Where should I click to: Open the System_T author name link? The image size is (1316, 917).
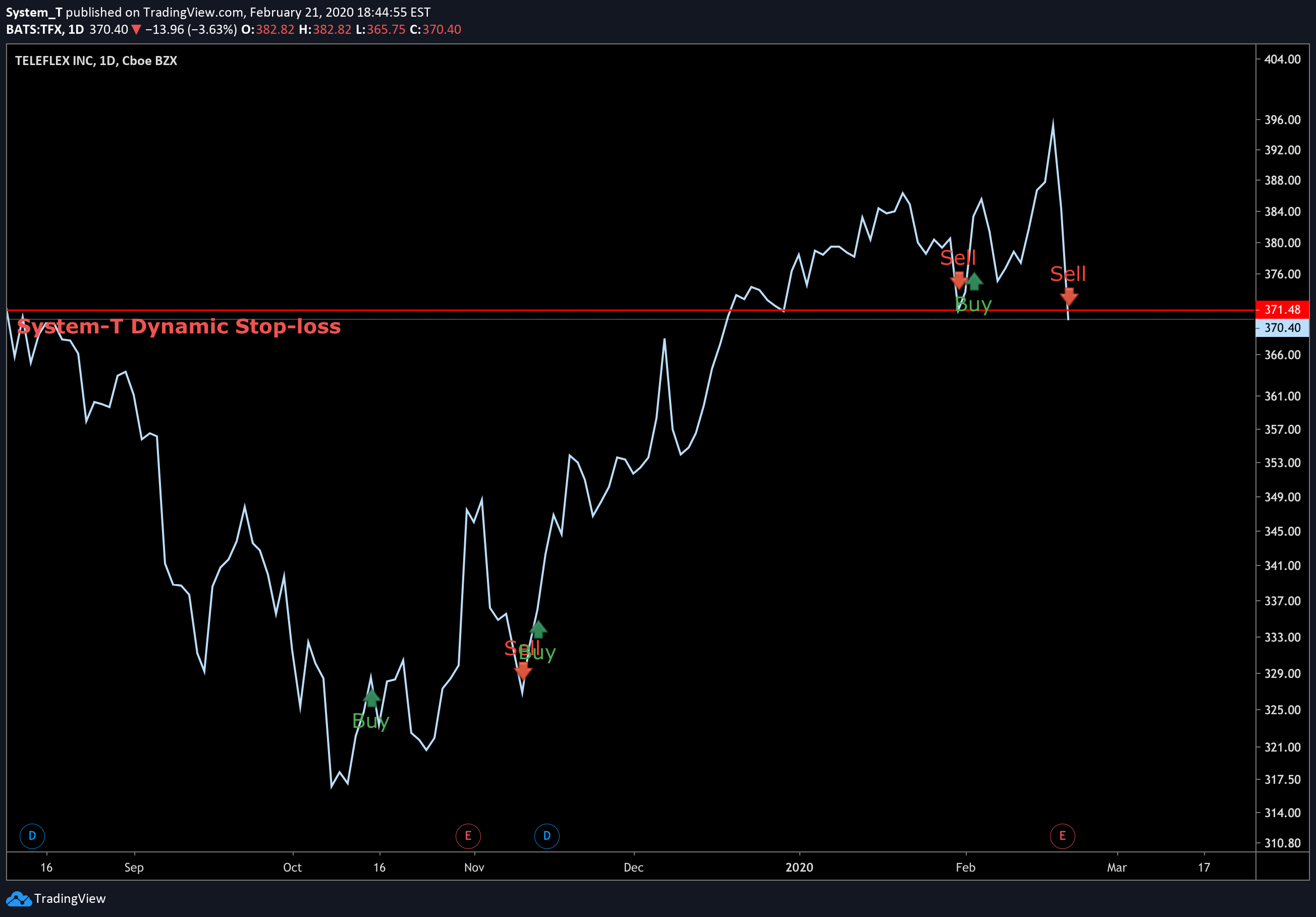point(34,12)
